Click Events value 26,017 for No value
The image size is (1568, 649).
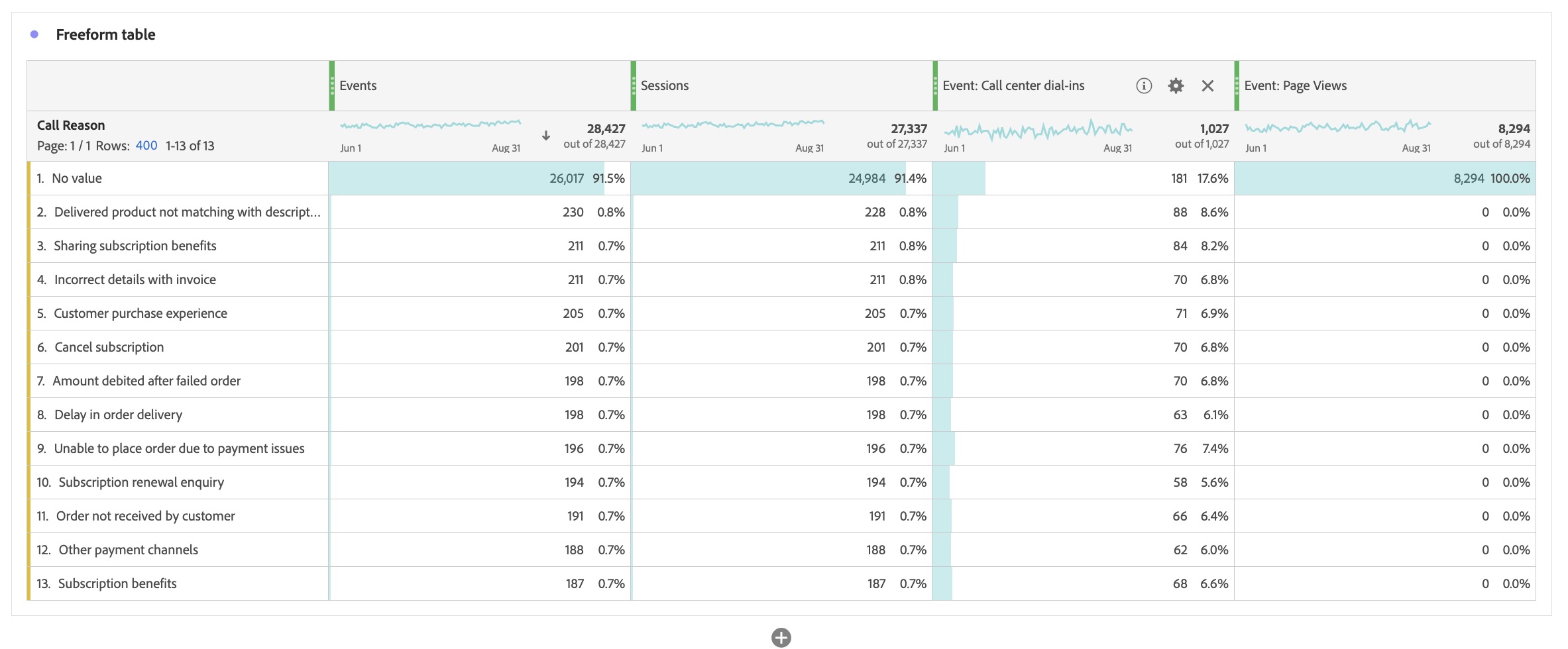(x=567, y=178)
